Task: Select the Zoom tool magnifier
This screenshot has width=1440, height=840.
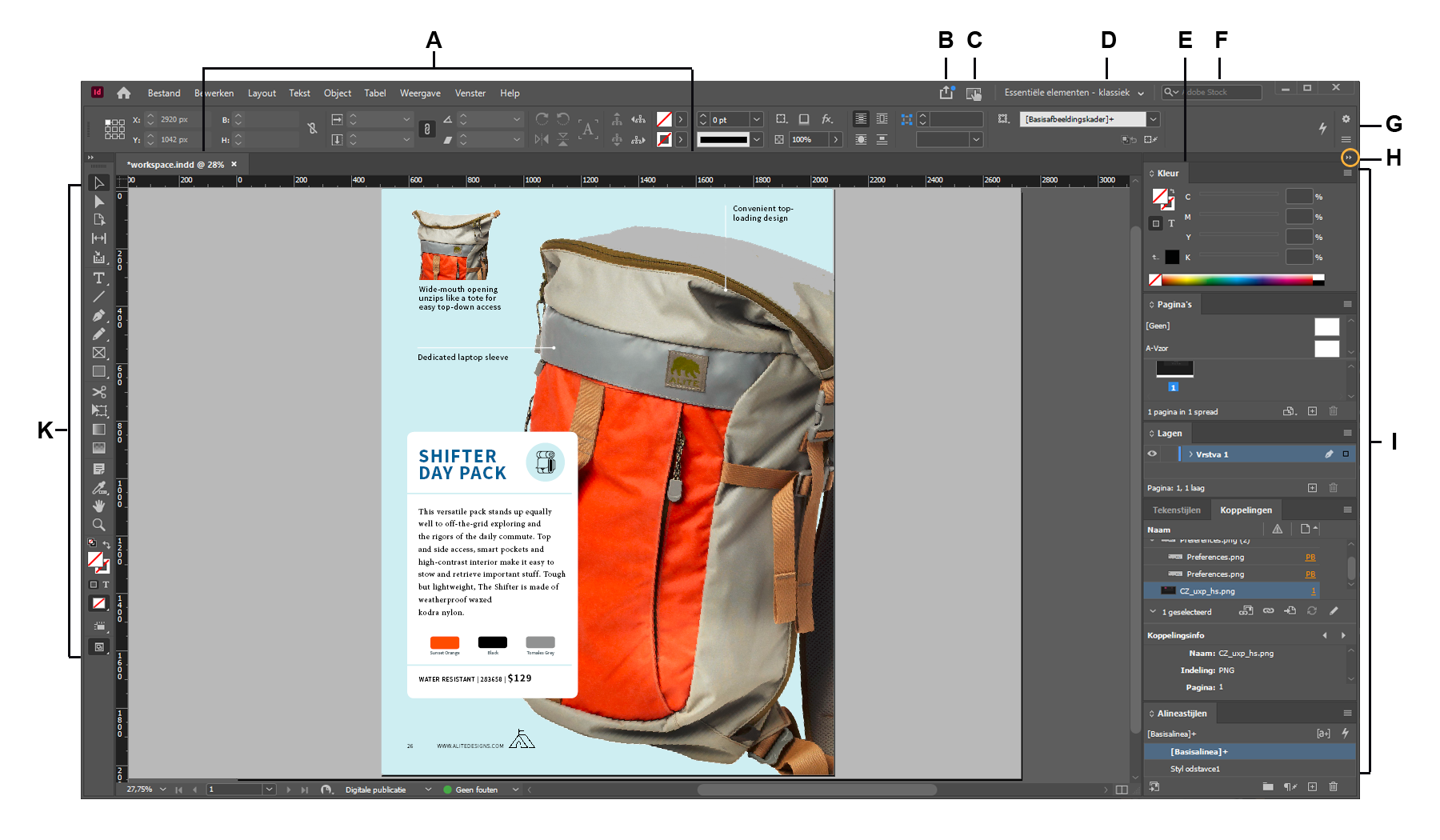Action: pos(99,525)
